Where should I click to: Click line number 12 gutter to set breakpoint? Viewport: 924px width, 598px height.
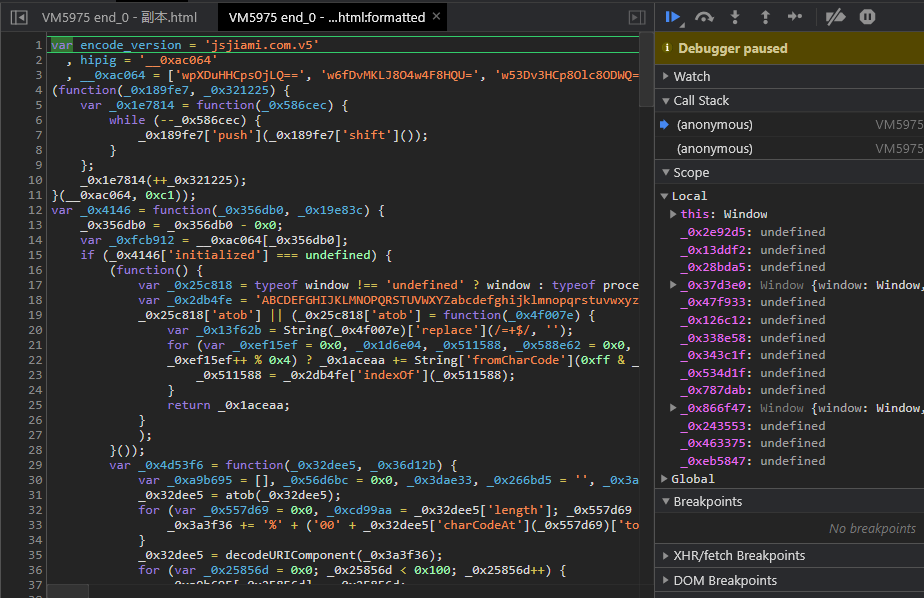tap(33, 210)
